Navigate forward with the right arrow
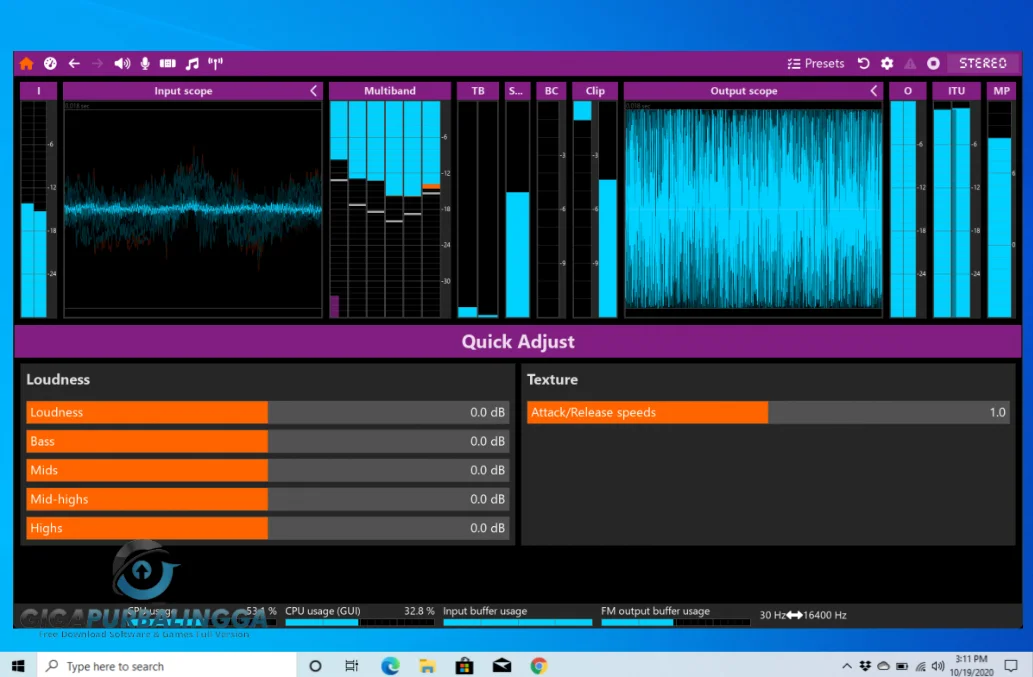 98,63
